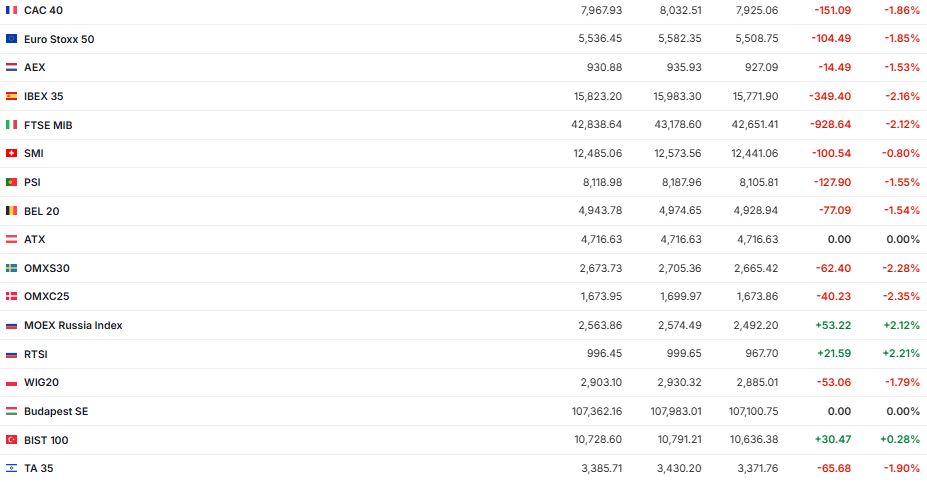Select the Belgian flag icon next to BEL 20
This screenshot has width=927, height=482.
11,211
